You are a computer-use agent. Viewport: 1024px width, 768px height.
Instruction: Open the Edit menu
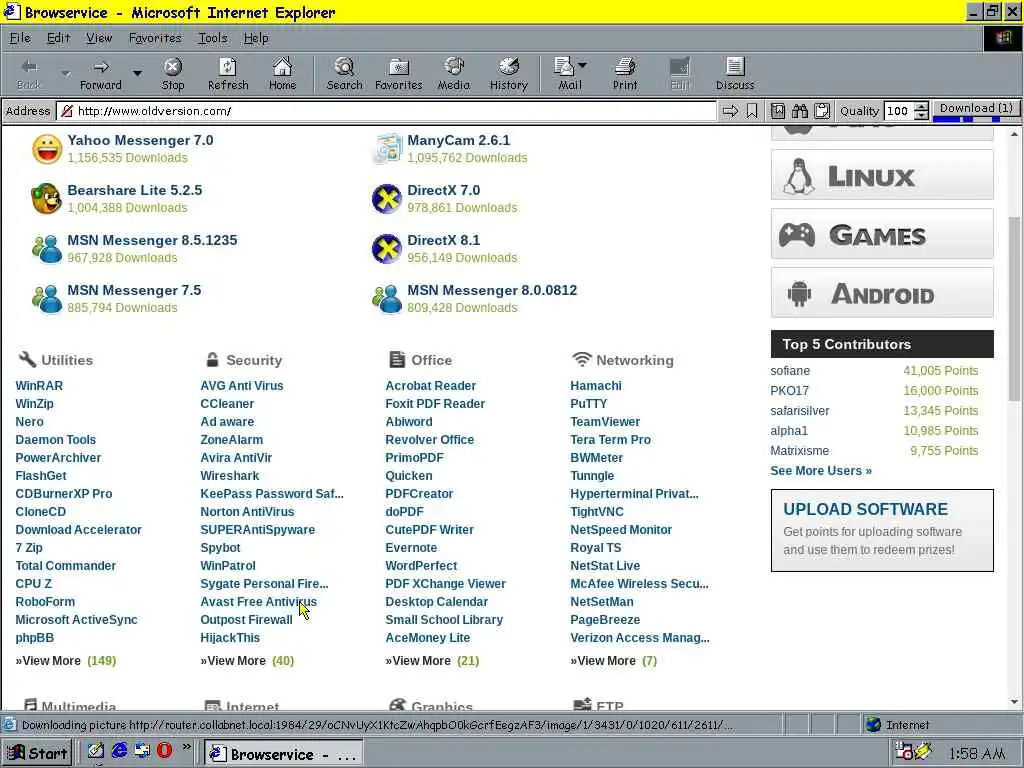click(x=58, y=39)
